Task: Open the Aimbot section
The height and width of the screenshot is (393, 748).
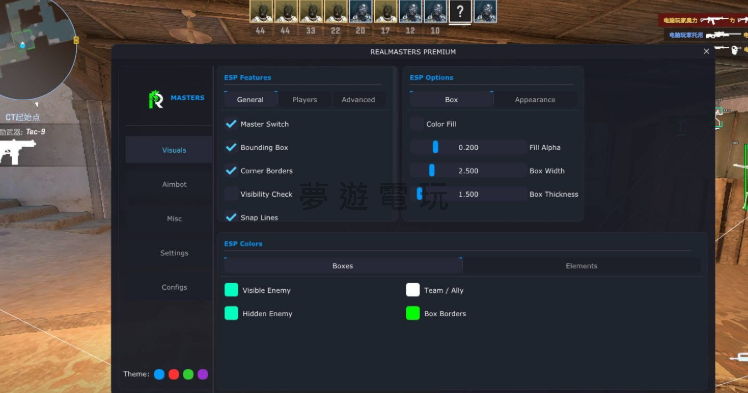Action: pos(169,184)
